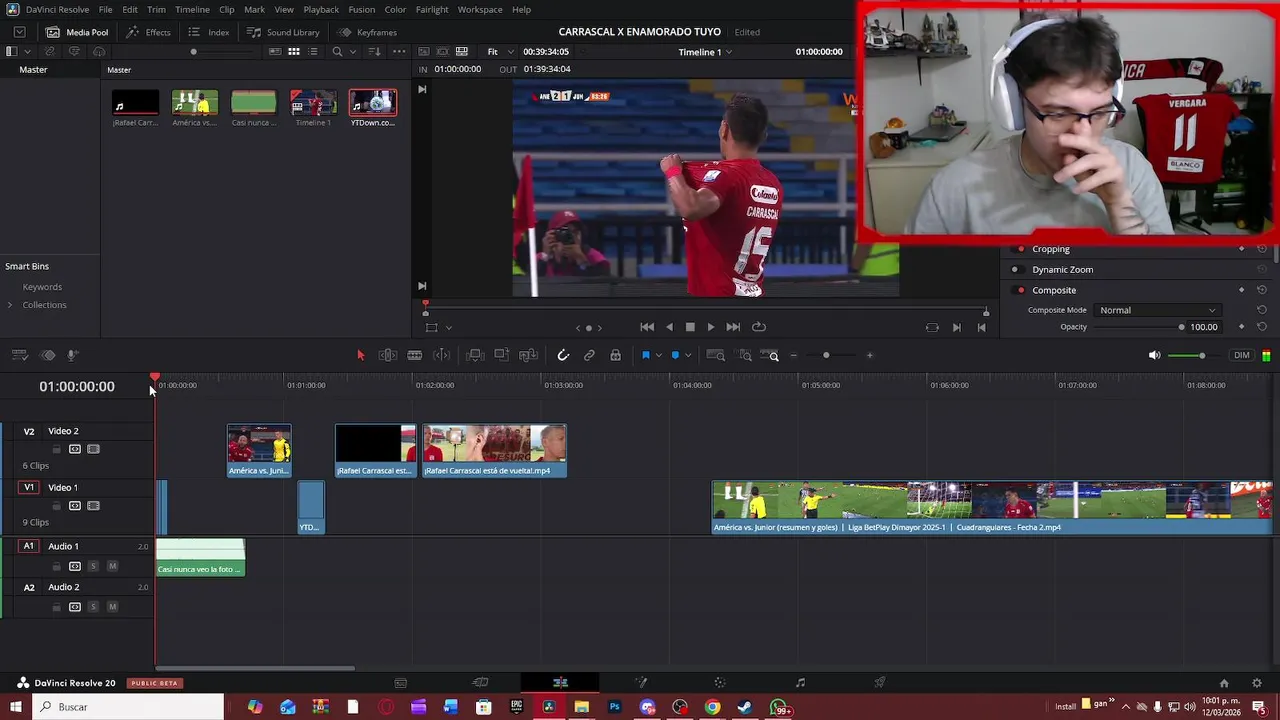Viewport: 1280px width, 720px height.
Task: Click the blue Add Marker icon
Action: coord(675,355)
